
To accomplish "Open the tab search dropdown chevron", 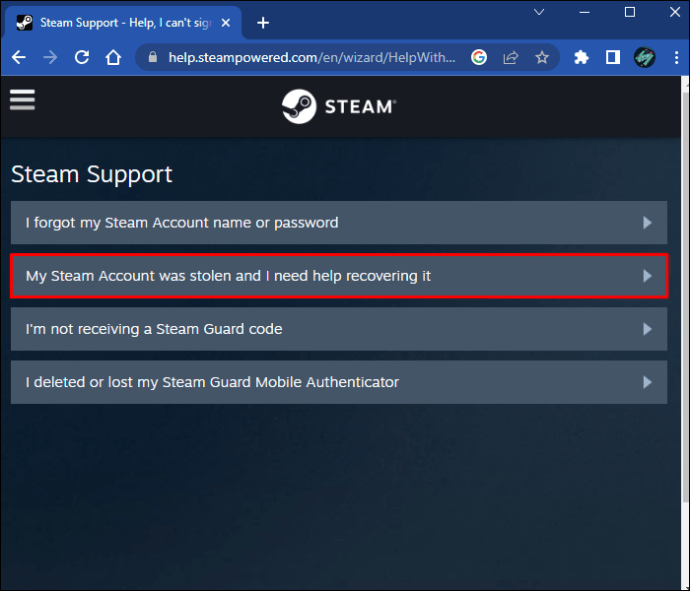I will 540,12.
